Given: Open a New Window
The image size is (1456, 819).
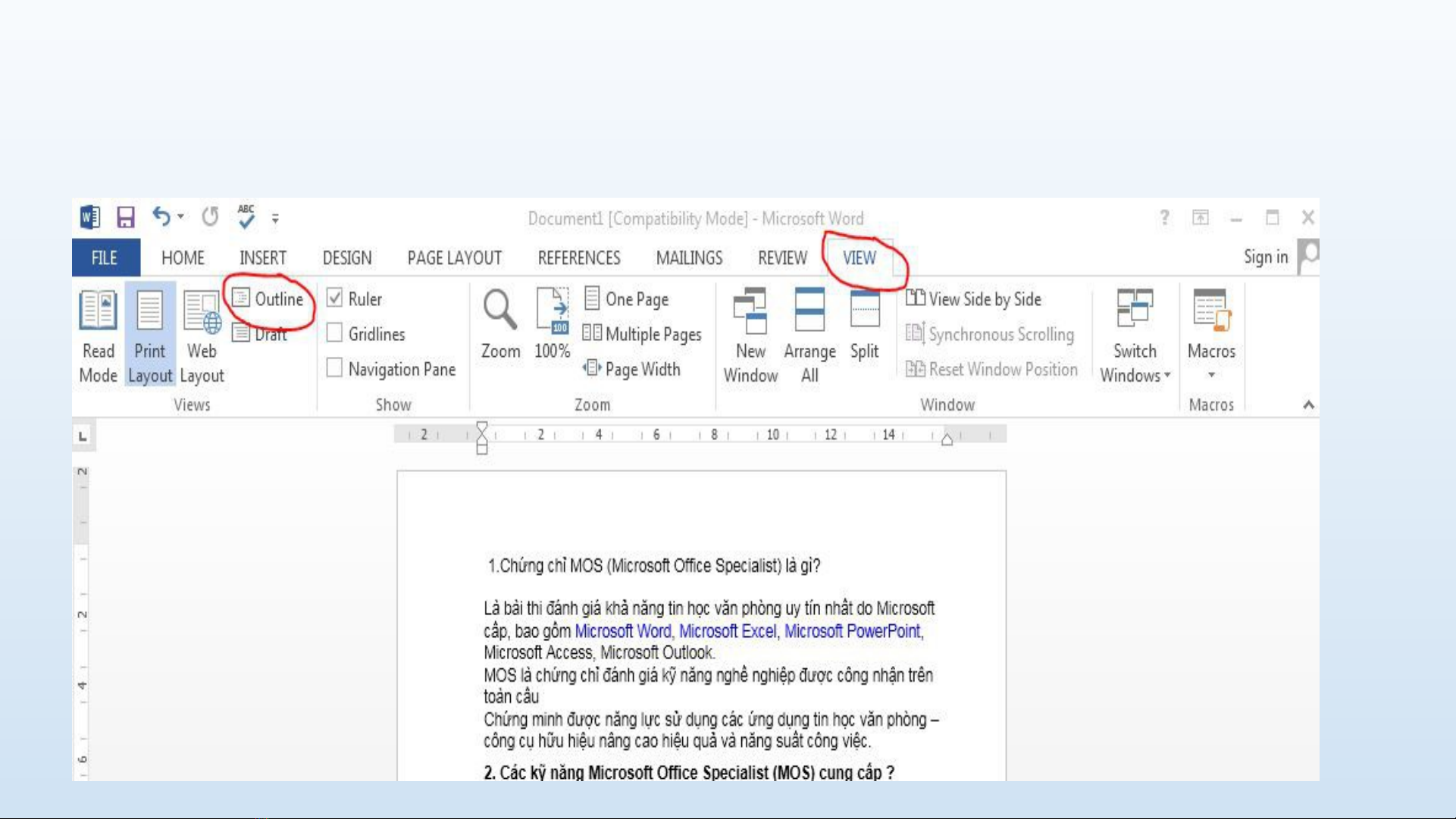Looking at the screenshot, I should pyautogui.click(x=750, y=336).
